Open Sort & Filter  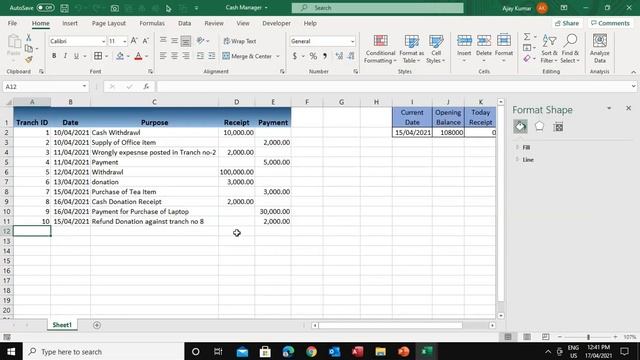pos(549,49)
